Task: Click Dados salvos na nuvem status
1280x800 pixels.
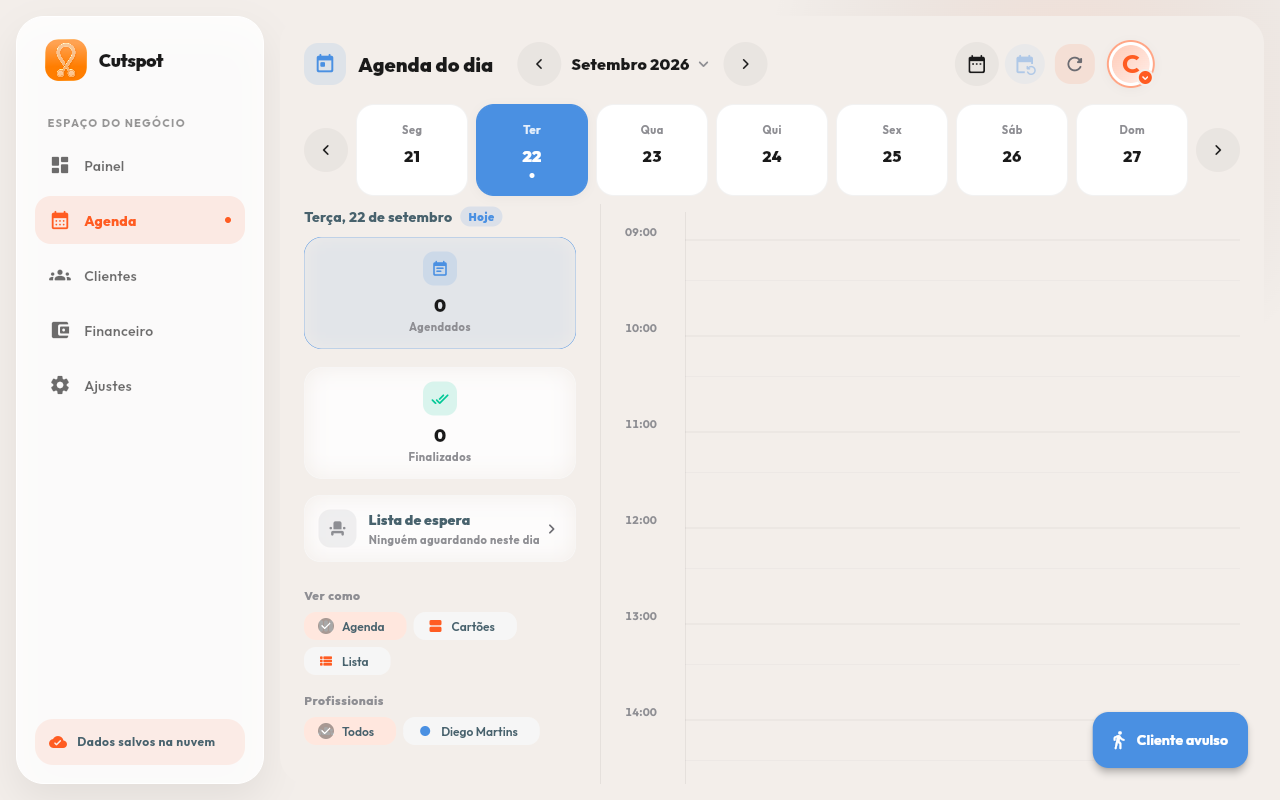Action: tap(140, 742)
